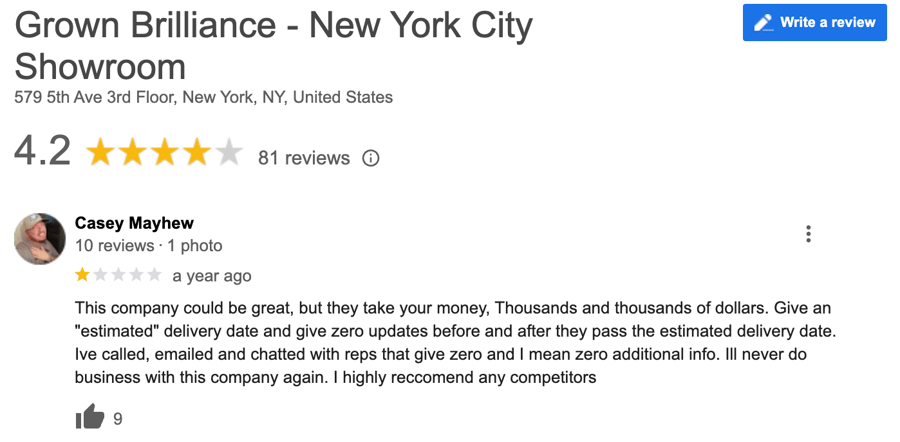Open the 81 reviews link
Screen dimensions: 900x442
304,158
